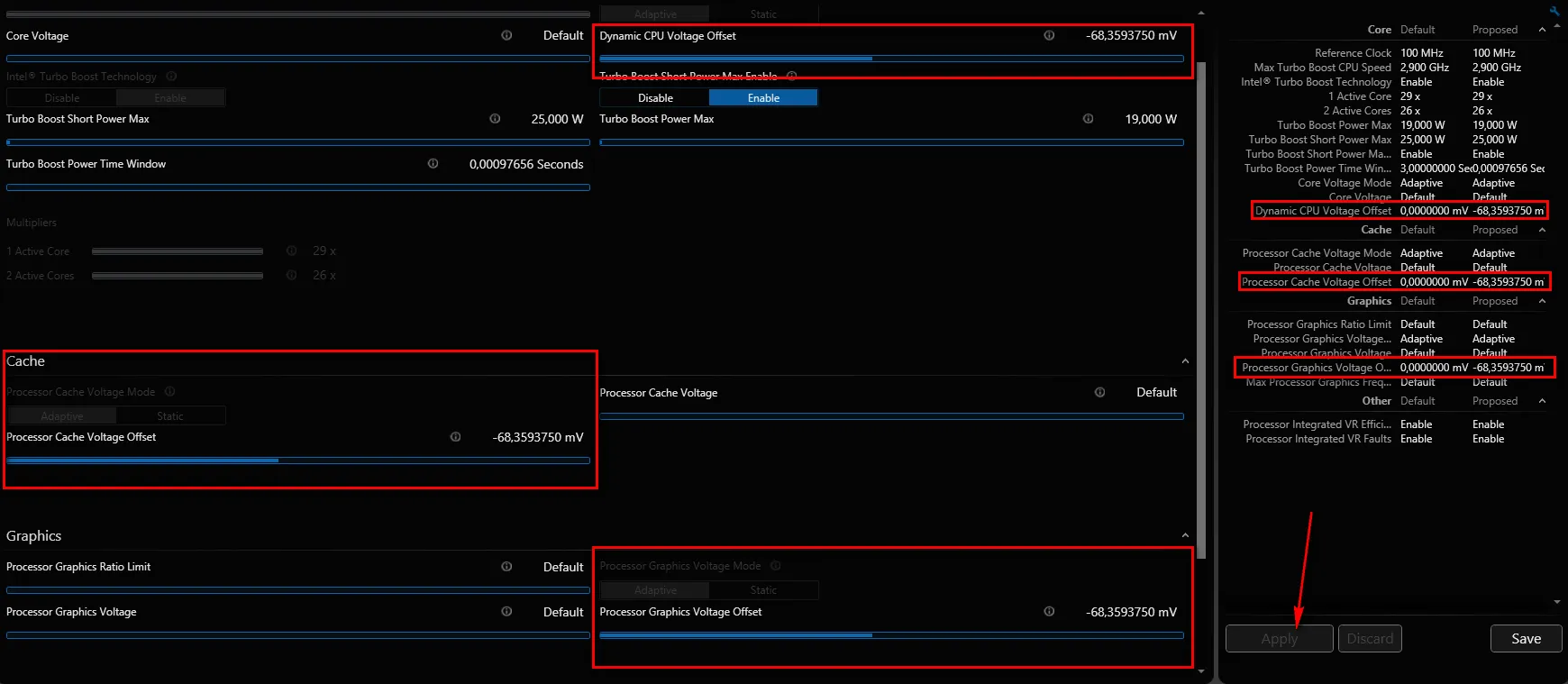Click info icon beside Processor Graphics Voltage Offset
The width and height of the screenshot is (1568, 684).
tap(1049, 611)
